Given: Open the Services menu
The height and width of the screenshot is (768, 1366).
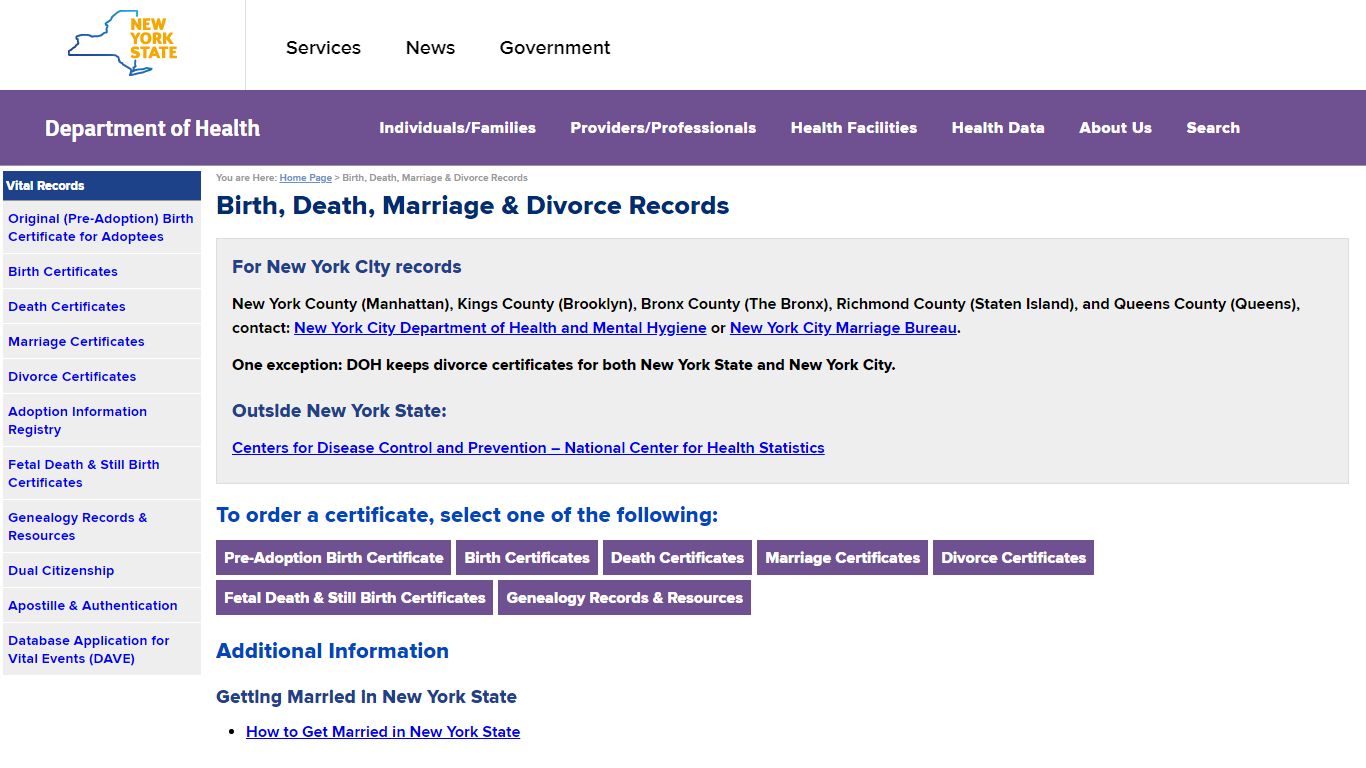Looking at the screenshot, I should tap(323, 47).
